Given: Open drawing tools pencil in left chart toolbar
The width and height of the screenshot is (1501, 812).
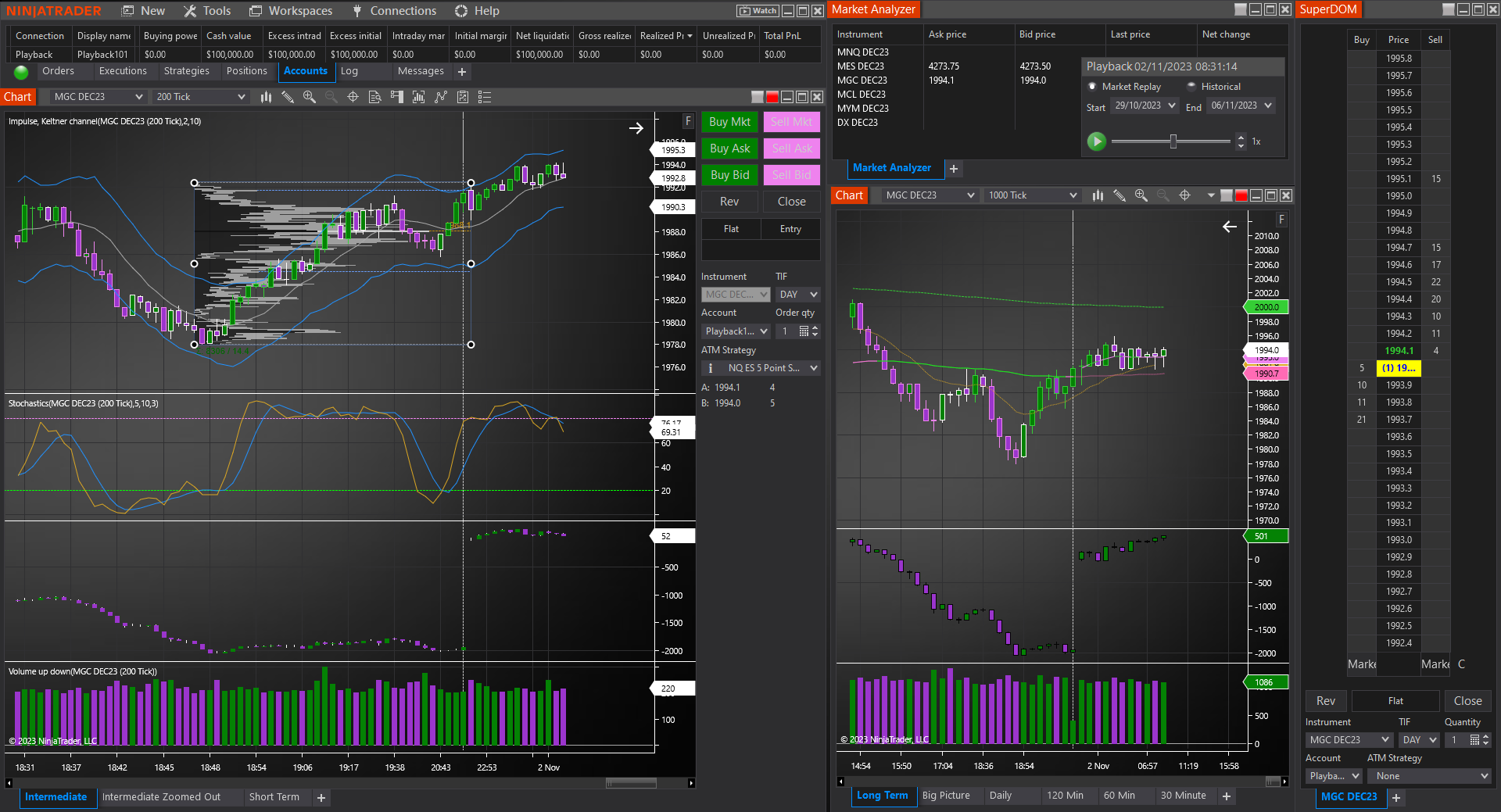Looking at the screenshot, I should [288, 97].
